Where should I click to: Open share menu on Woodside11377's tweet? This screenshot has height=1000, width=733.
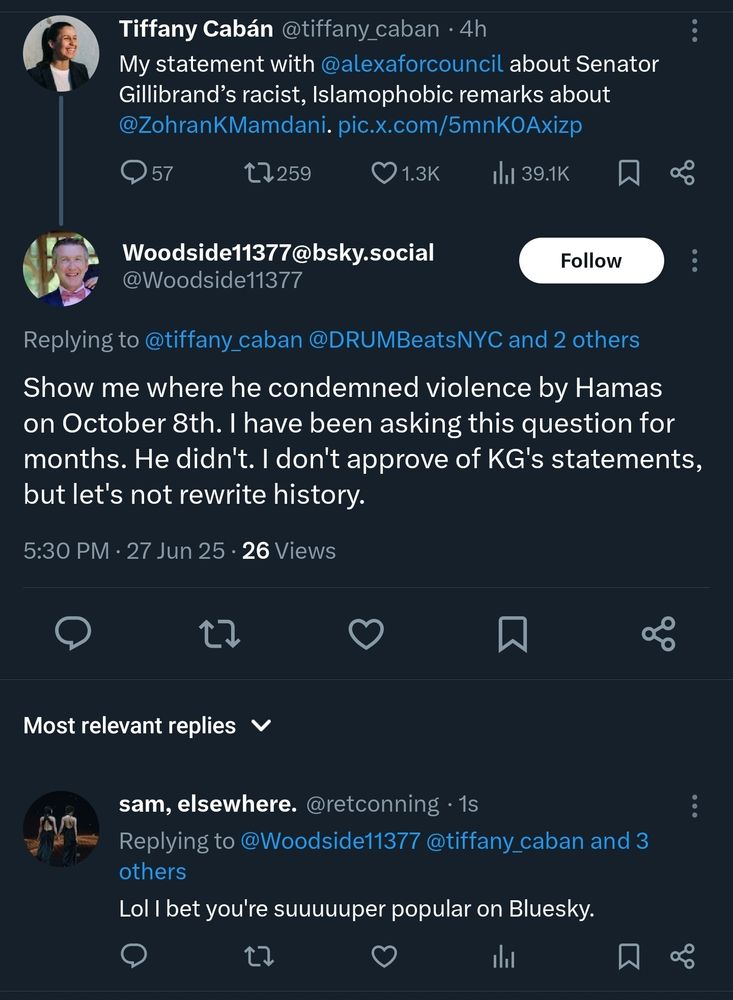coord(659,633)
